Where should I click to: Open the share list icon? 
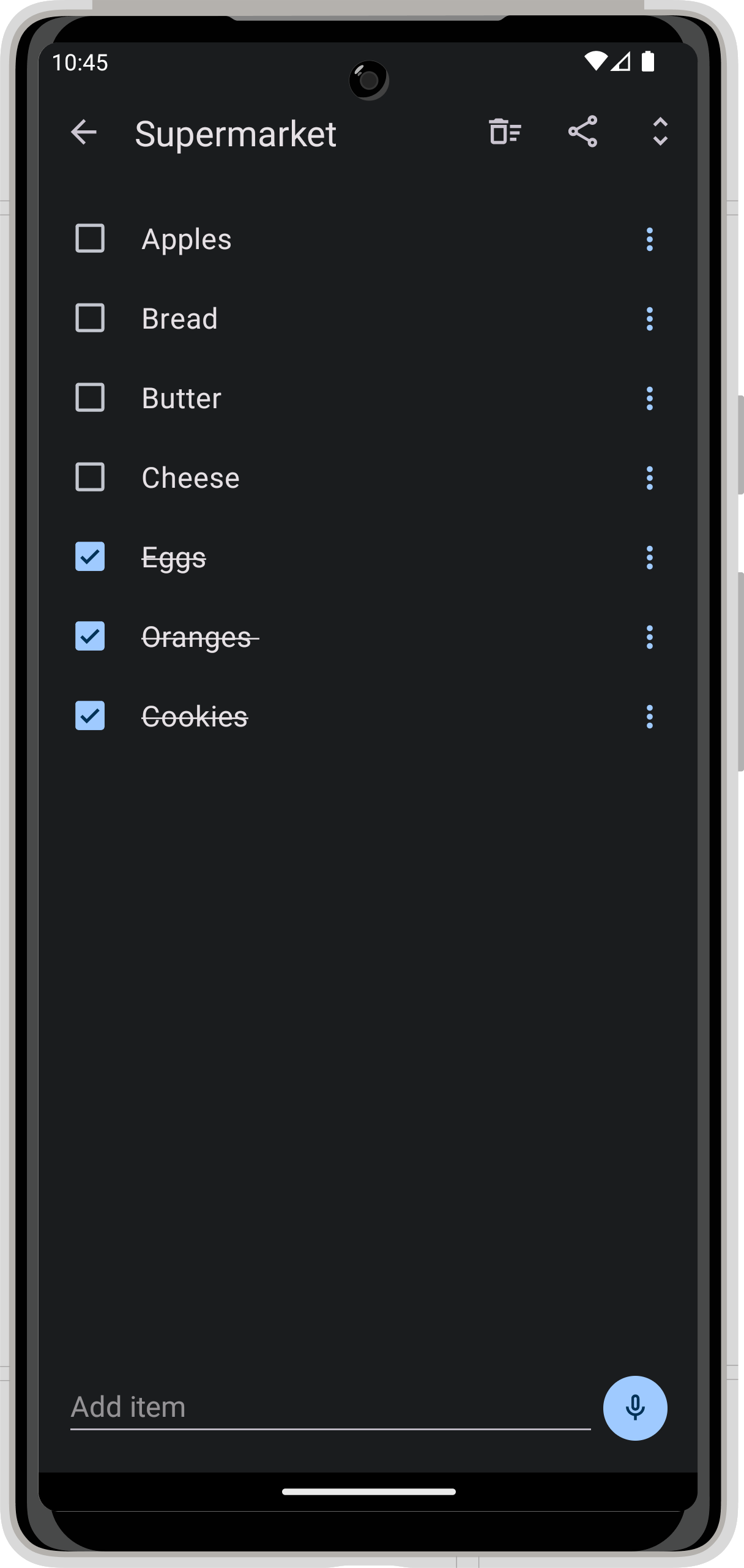click(x=582, y=132)
